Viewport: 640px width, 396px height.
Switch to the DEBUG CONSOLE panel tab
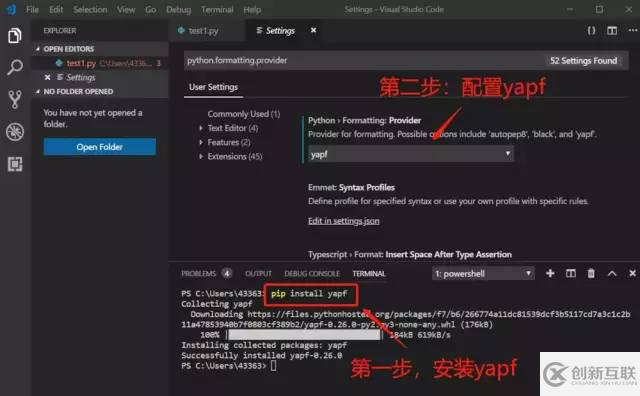tap(312, 274)
